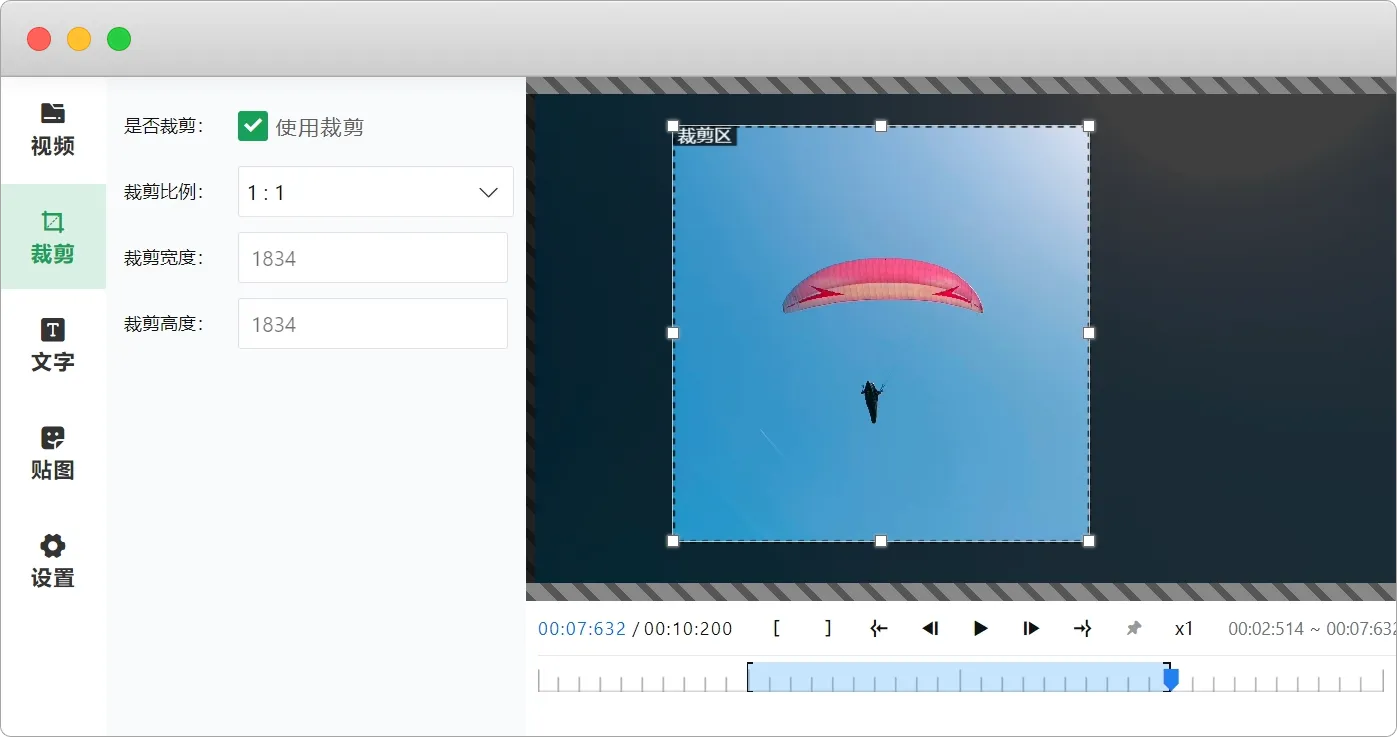This screenshot has height=737, width=1397.
Task: Change the x1 playback speed
Action: (x=1184, y=629)
